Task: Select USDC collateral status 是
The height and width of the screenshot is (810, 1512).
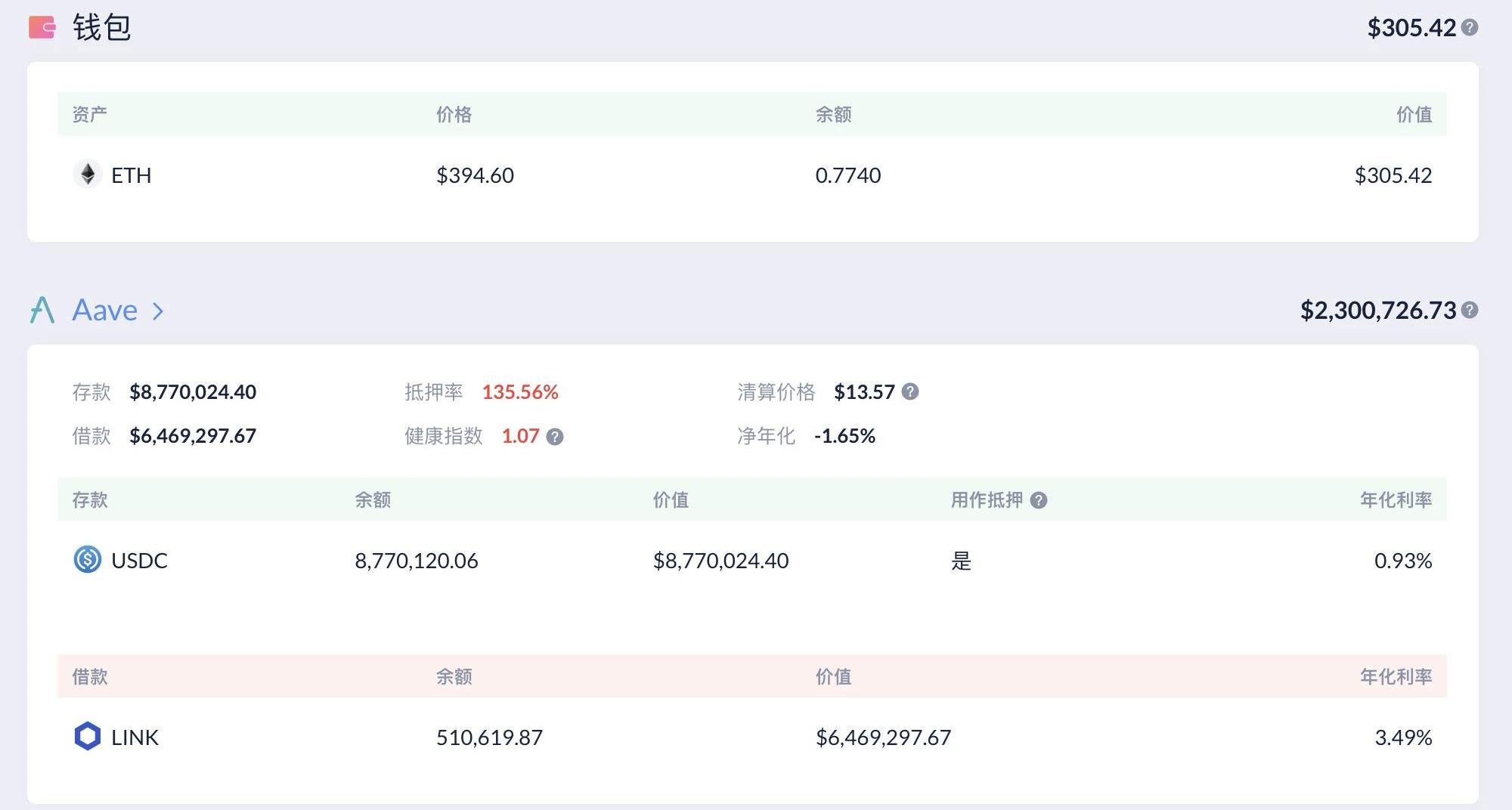Action: [x=961, y=561]
